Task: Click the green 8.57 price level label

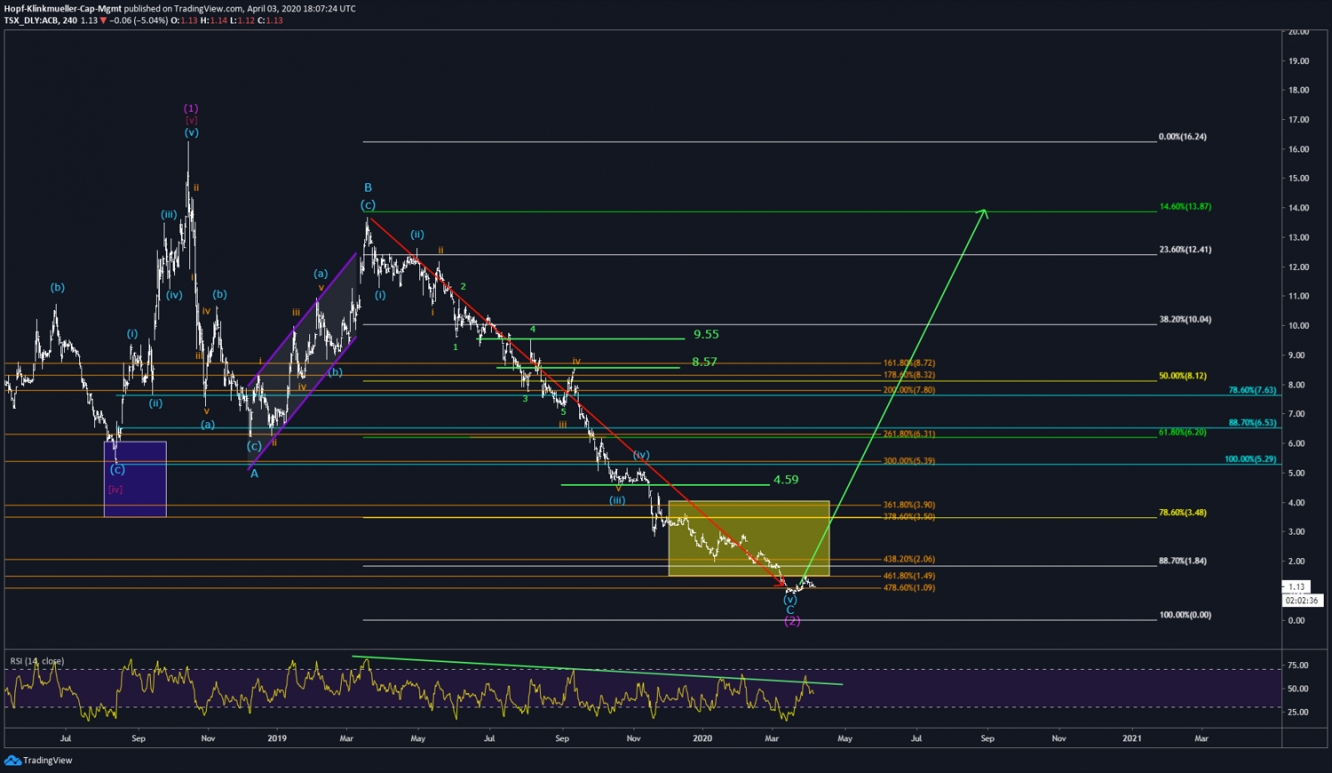Action: coord(706,362)
